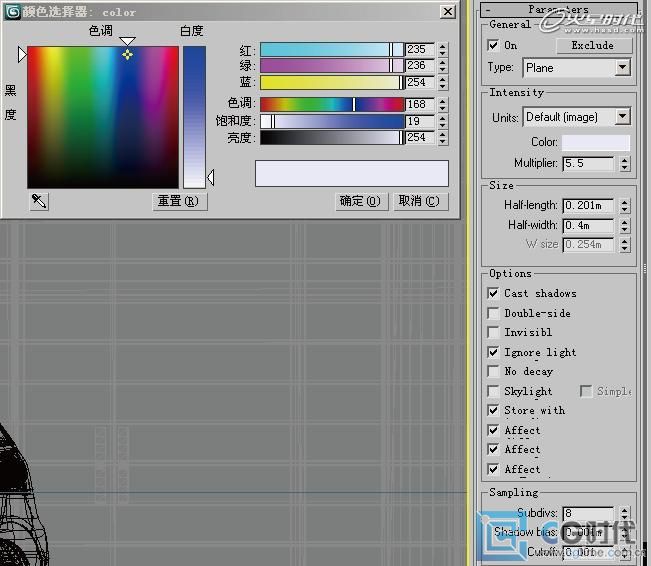Click the red value spinner
The image size is (651, 566).
443,50
